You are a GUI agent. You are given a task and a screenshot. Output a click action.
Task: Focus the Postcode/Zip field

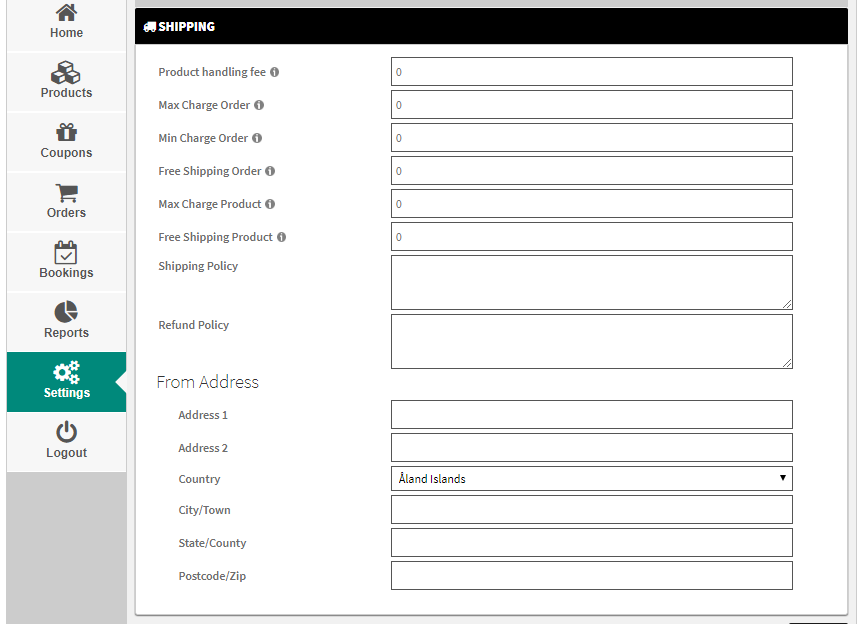(592, 576)
